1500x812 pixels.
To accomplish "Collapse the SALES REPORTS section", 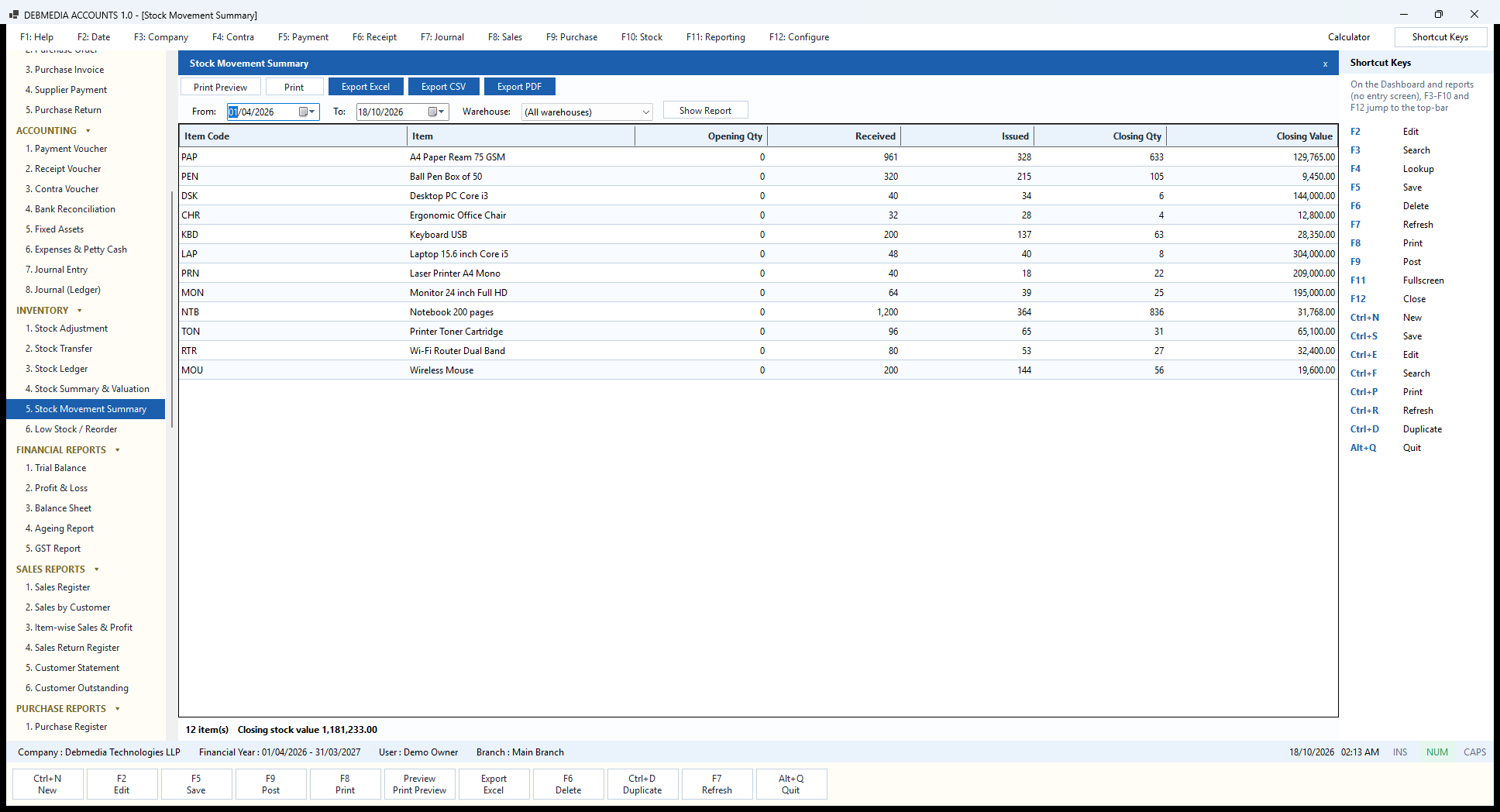I will pos(97,569).
